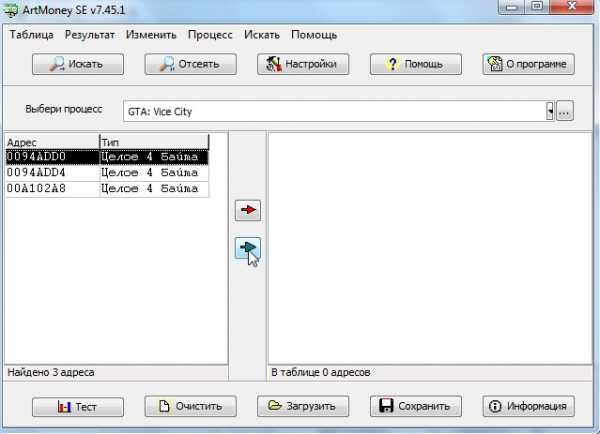The width and height of the screenshot is (600, 434).
Task: Click the Сохранить save button
Action: tap(416, 406)
